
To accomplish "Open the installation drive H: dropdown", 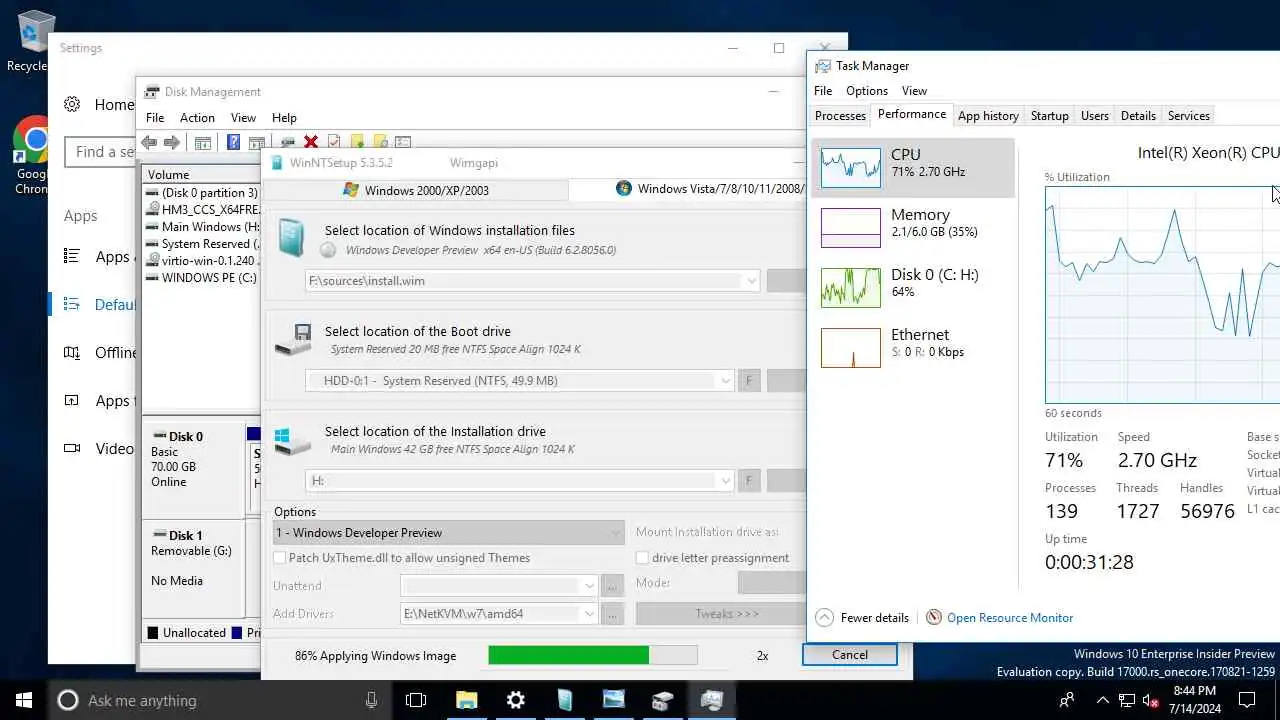I will (726, 481).
